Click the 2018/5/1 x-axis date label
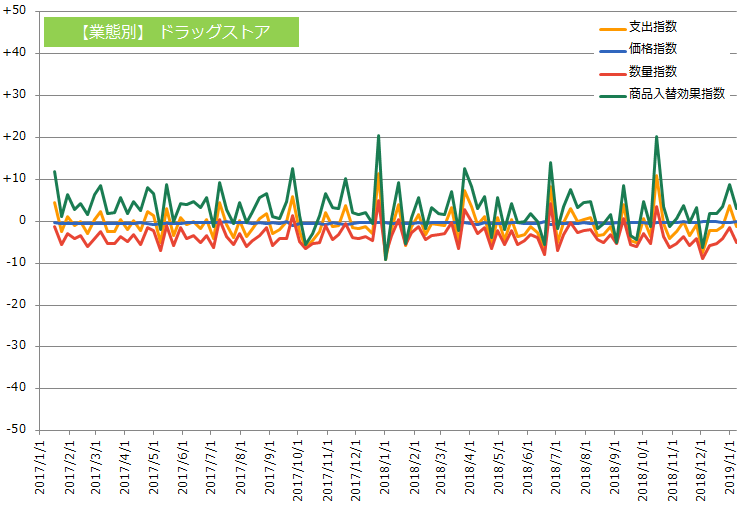 point(498,468)
